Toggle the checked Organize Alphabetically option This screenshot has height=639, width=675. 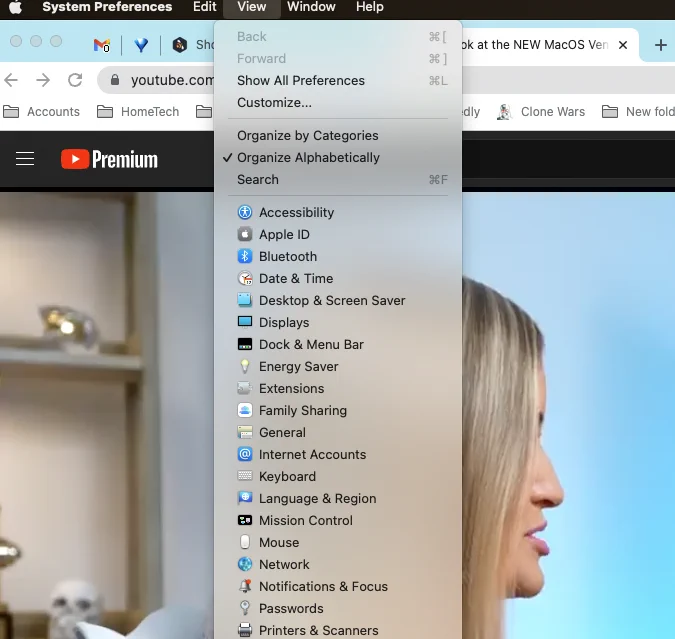[338, 157]
